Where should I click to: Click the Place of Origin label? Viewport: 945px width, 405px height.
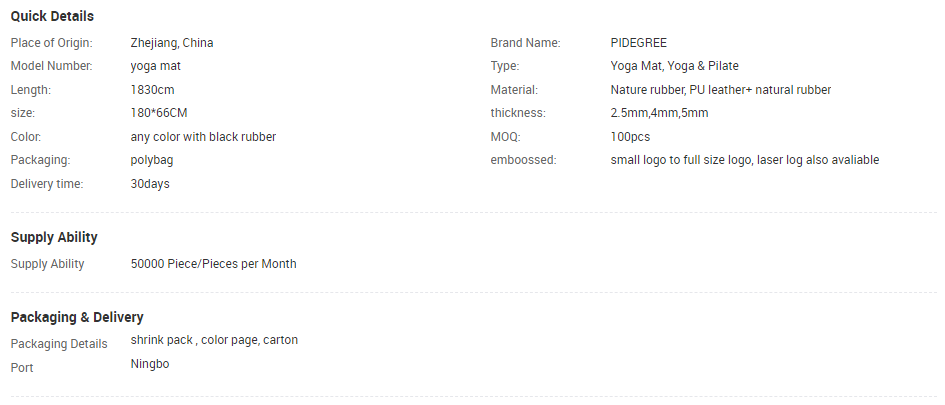pos(51,43)
